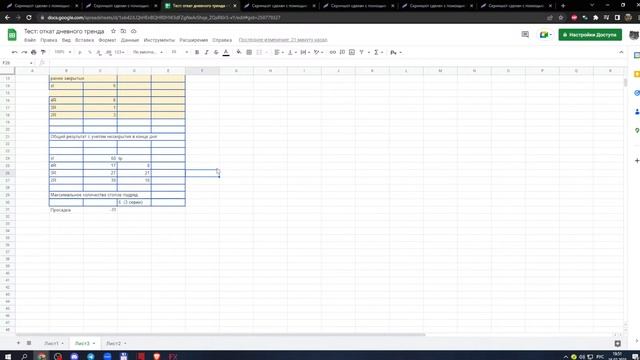Open a new browser tab
Image resolution: width=640 pixels, height=360 pixels.
pos(563,6)
